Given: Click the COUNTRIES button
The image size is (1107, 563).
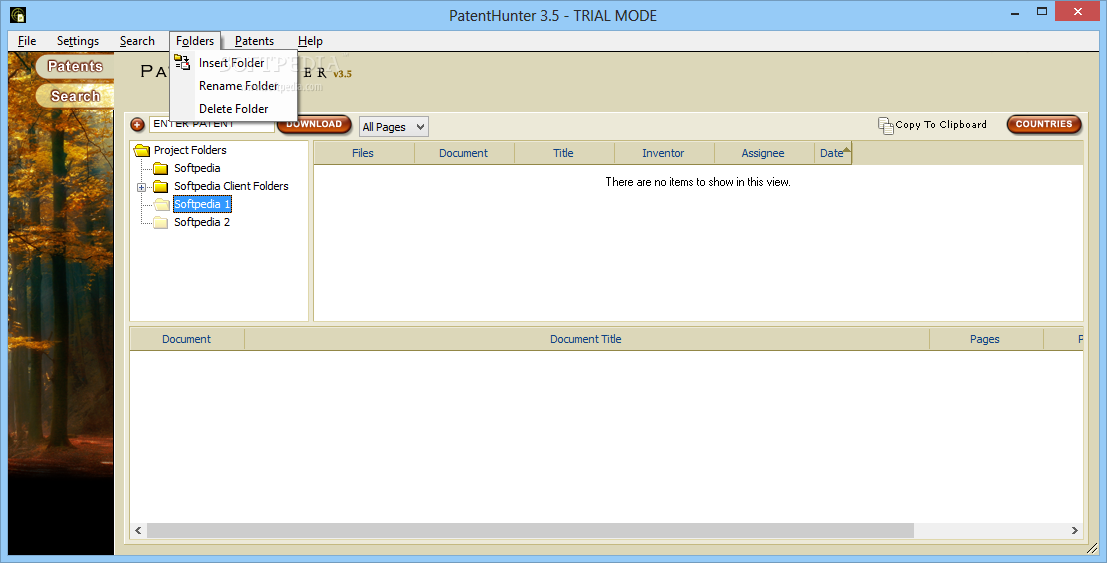Looking at the screenshot, I should click(1043, 124).
